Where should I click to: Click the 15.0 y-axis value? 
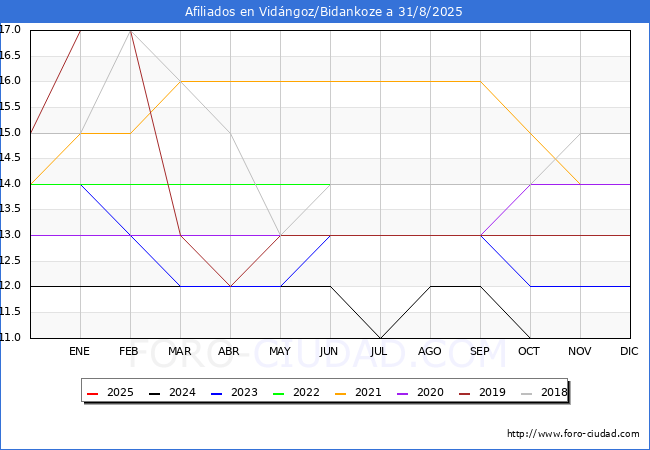coord(10,132)
